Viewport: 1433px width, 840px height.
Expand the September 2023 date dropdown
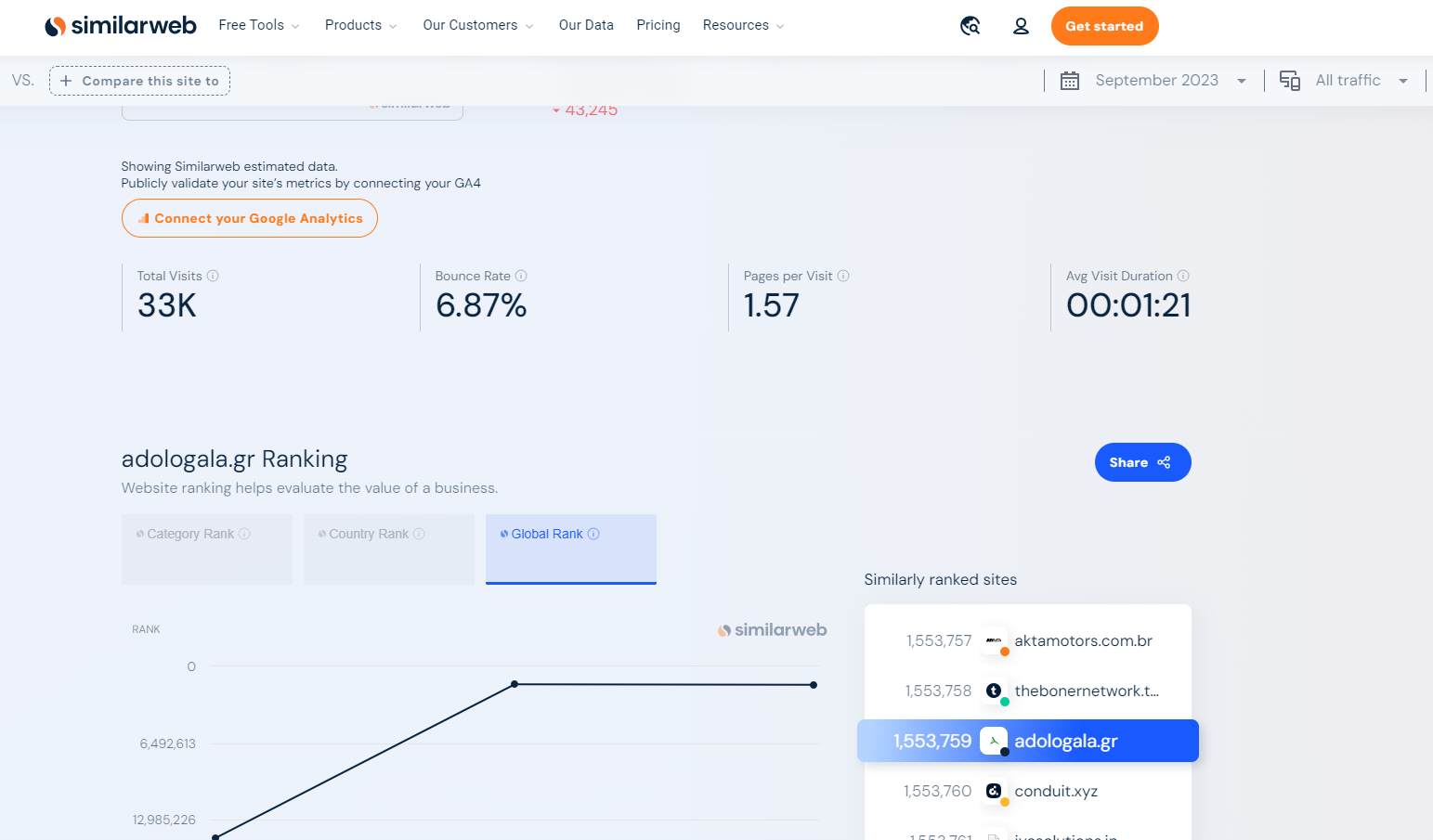[1170, 81]
